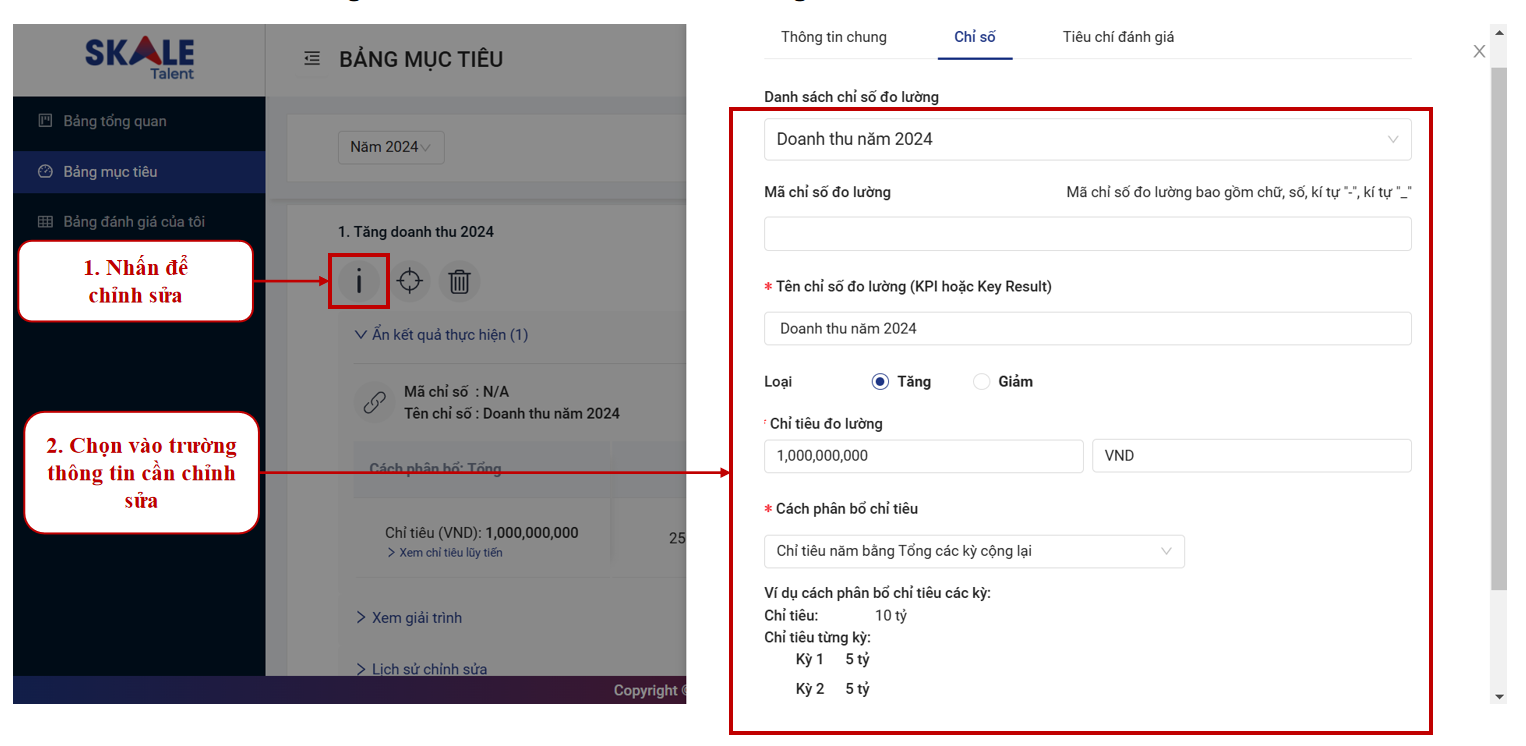Click the sidebar collapse menu icon
Viewport: 1526px width, 746px height.
point(312,59)
